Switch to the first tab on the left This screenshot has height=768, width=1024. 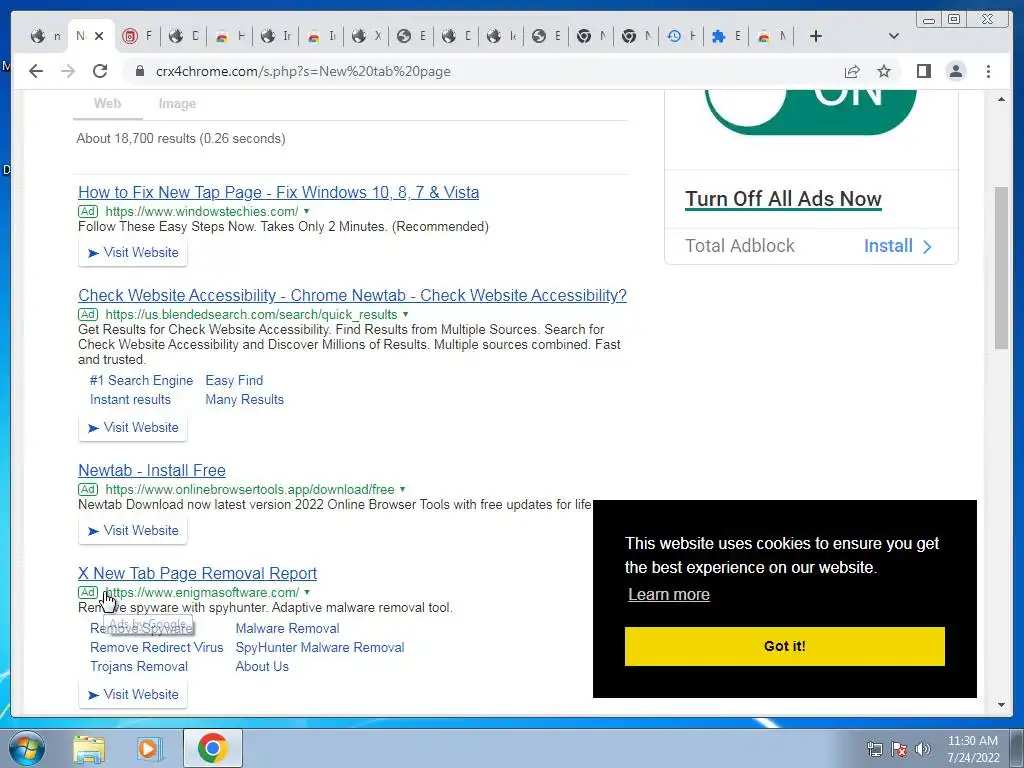pos(46,36)
